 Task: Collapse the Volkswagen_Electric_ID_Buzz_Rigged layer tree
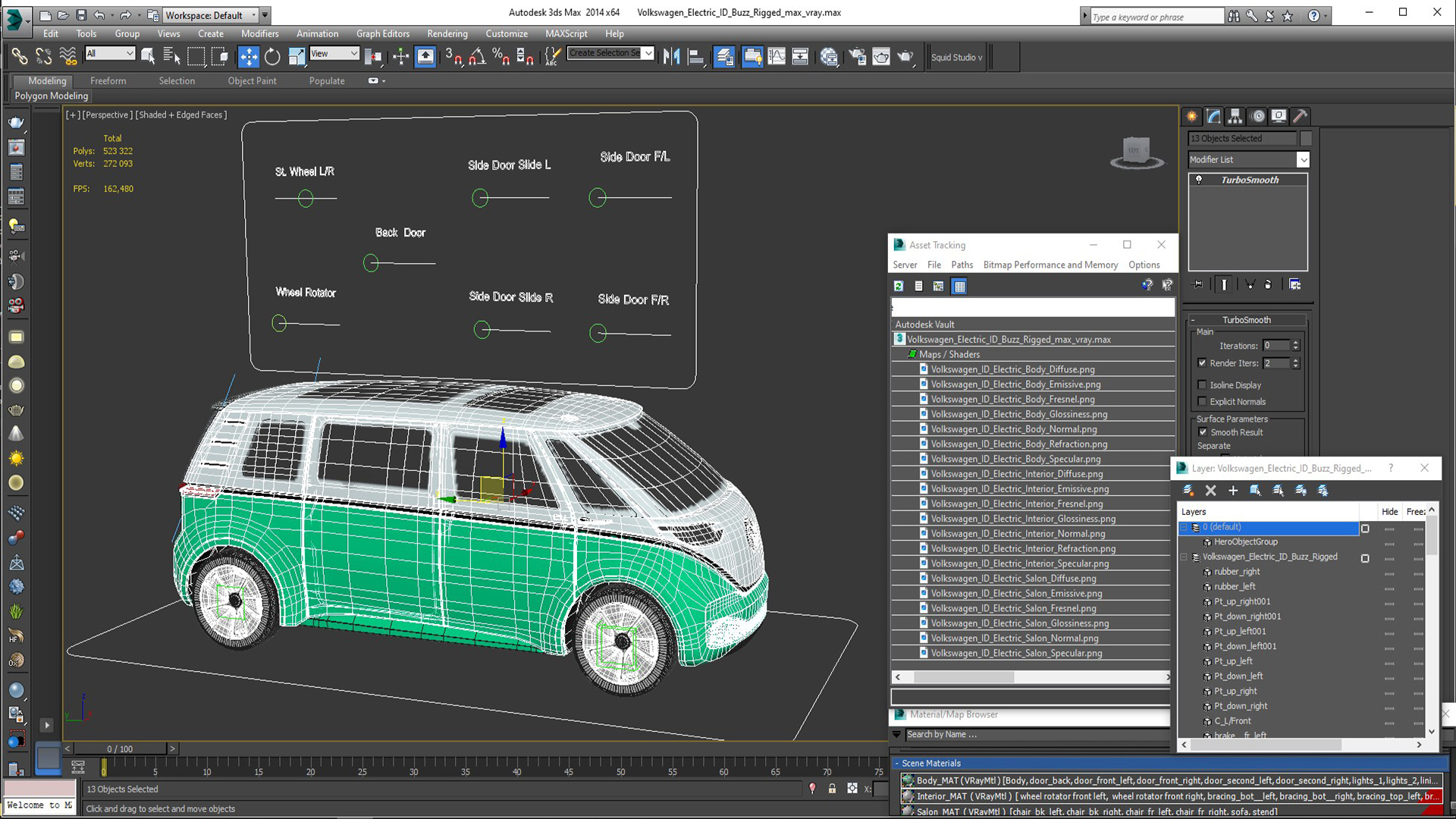click(x=1184, y=557)
